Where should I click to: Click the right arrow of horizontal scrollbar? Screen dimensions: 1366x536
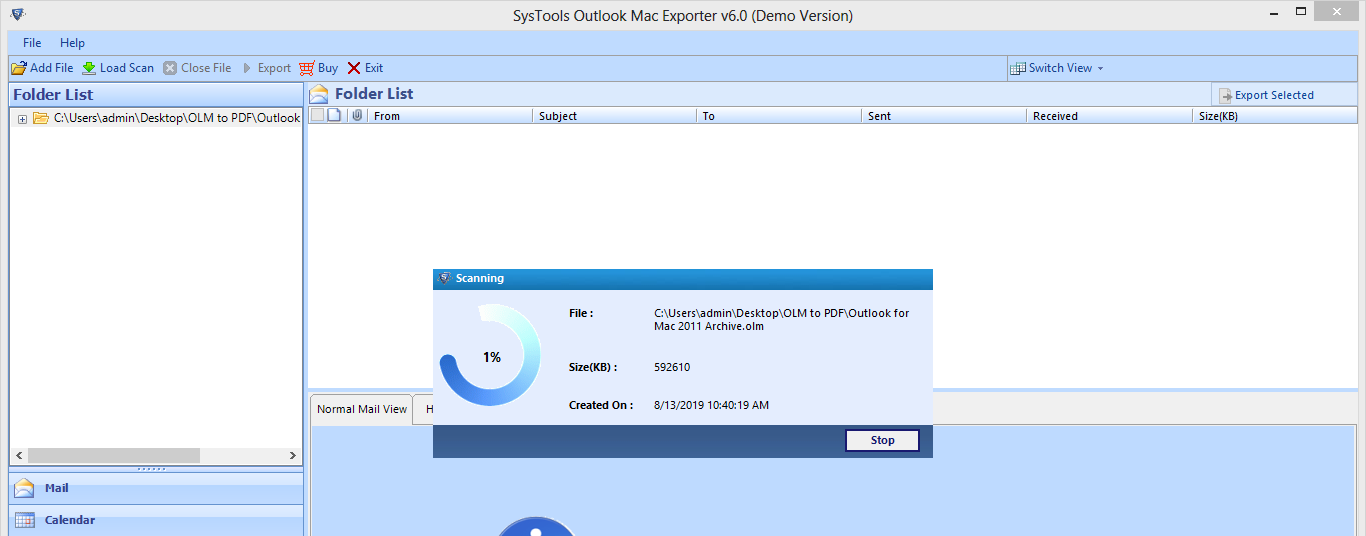293,455
